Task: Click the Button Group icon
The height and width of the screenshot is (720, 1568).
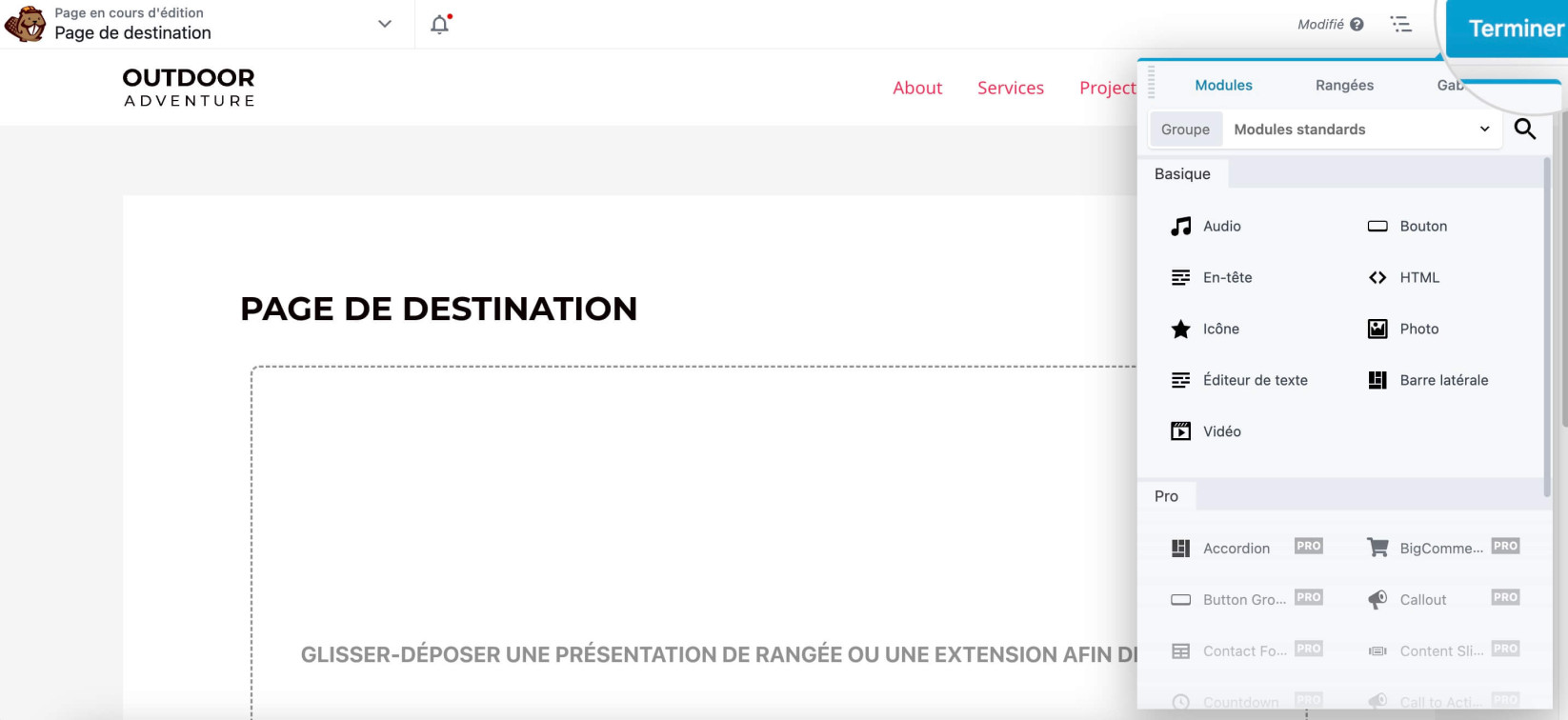Action: tap(1181, 600)
